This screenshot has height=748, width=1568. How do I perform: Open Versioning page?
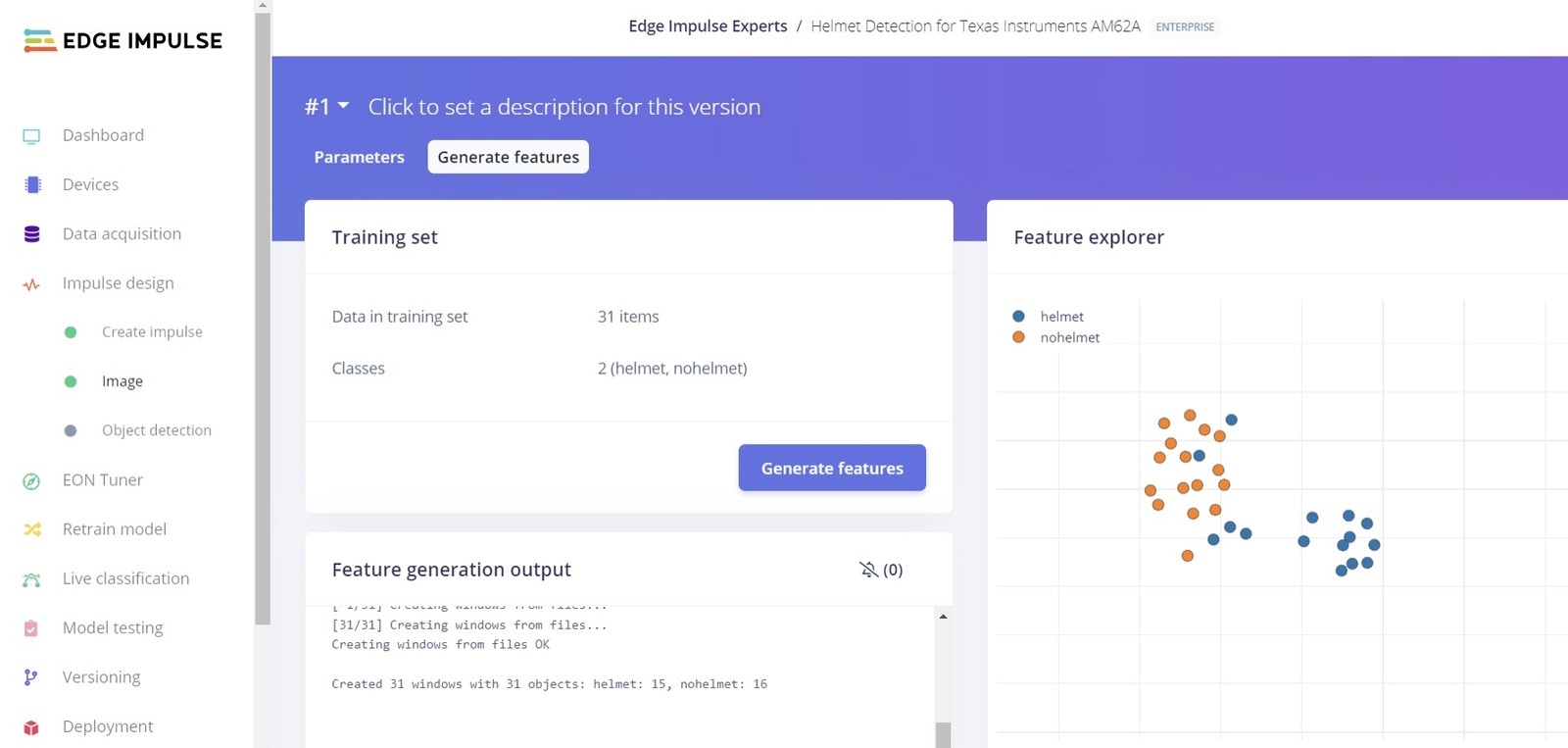(x=101, y=676)
